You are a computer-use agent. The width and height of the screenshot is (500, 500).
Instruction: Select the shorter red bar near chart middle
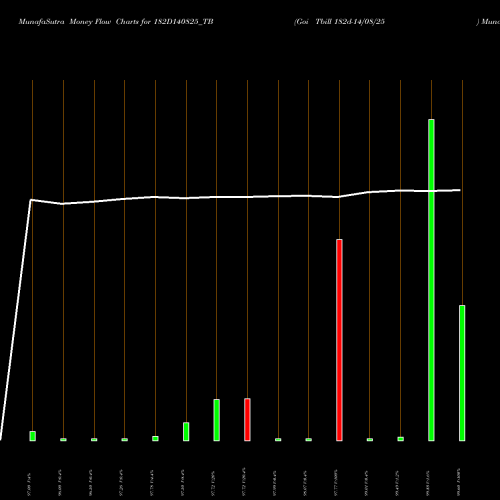247,420
